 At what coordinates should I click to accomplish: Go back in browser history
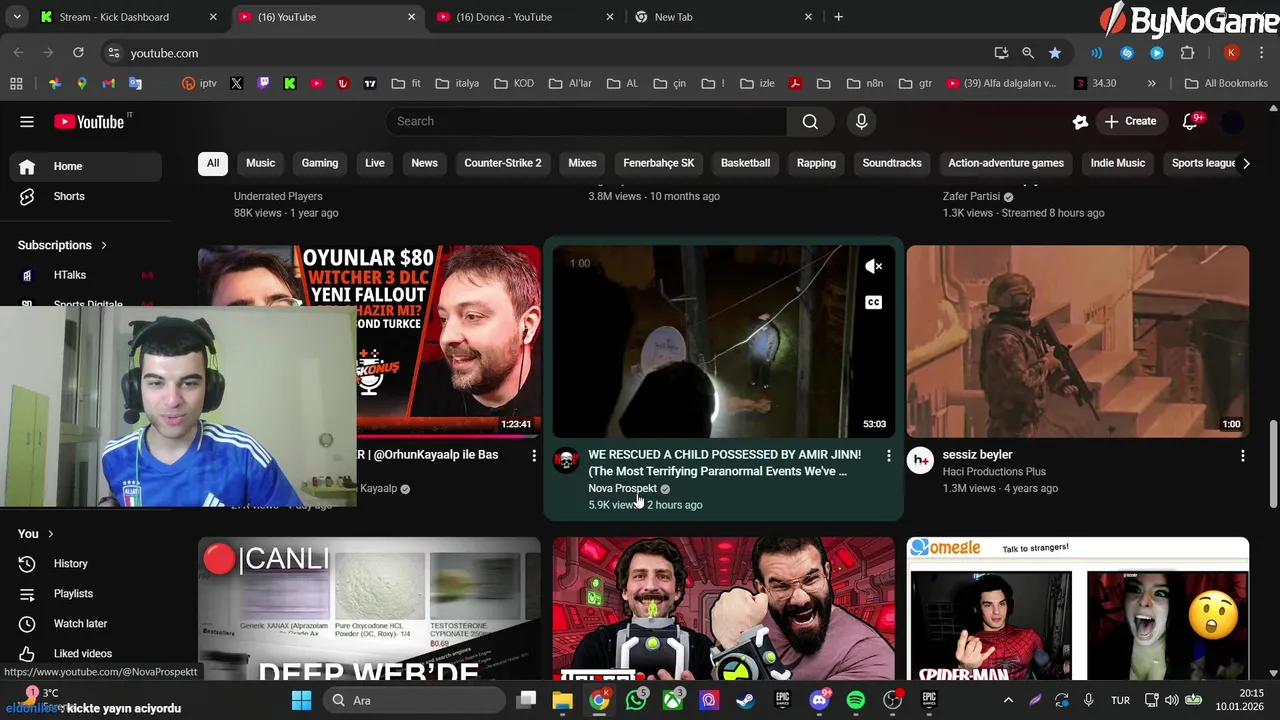(x=18, y=53)
